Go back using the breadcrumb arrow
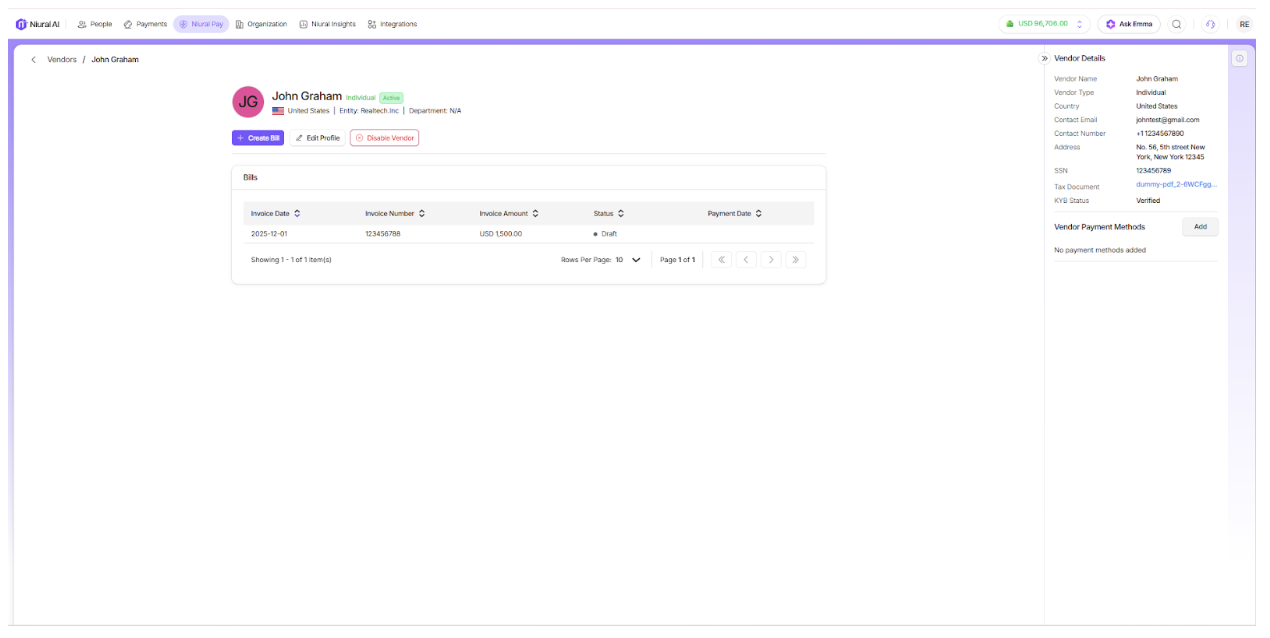The image size is (1270, 638). coord(33,60)
